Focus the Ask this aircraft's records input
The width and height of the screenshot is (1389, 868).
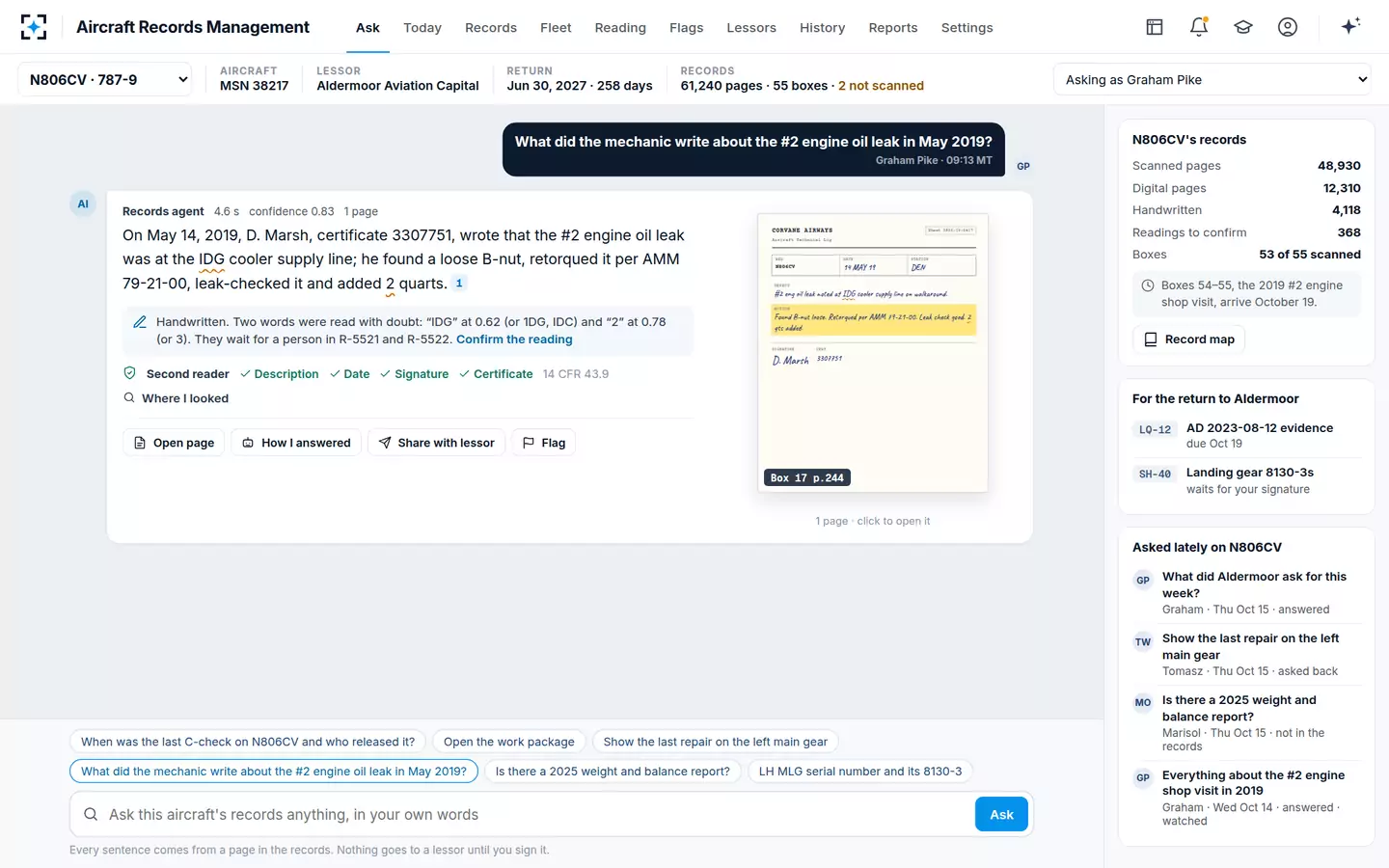coord(535,815)
